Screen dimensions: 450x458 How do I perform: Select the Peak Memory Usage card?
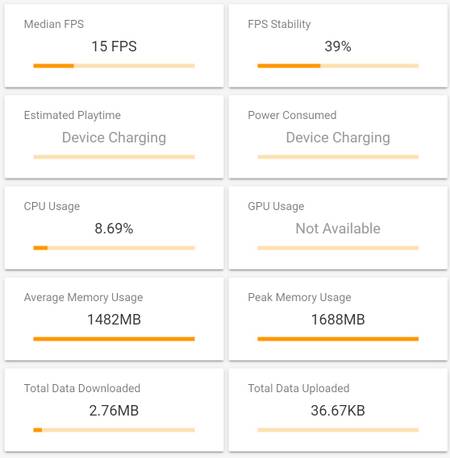tap(338, 319)
